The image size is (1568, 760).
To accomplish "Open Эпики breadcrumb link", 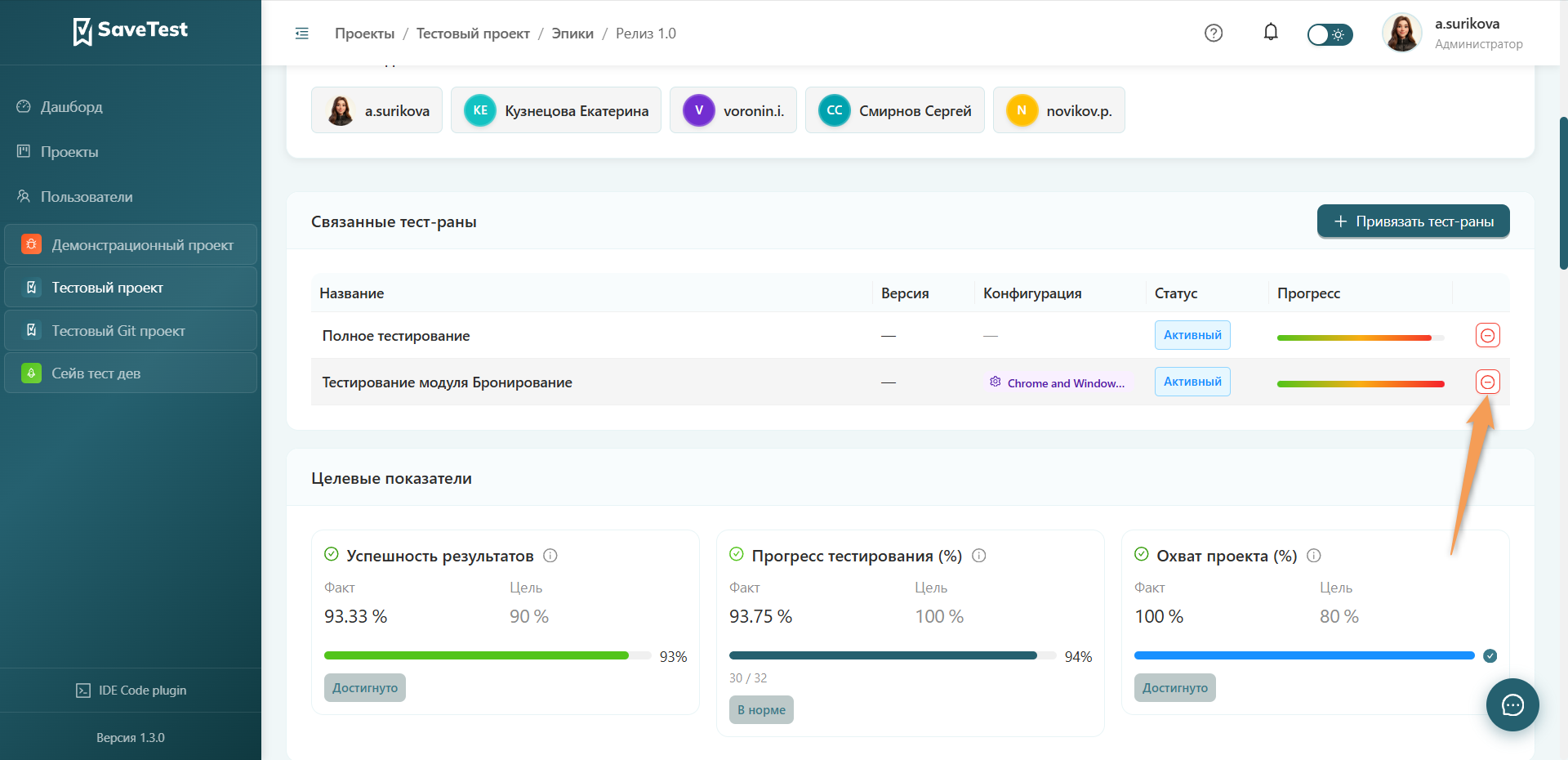I will click(x=572, y=34).
